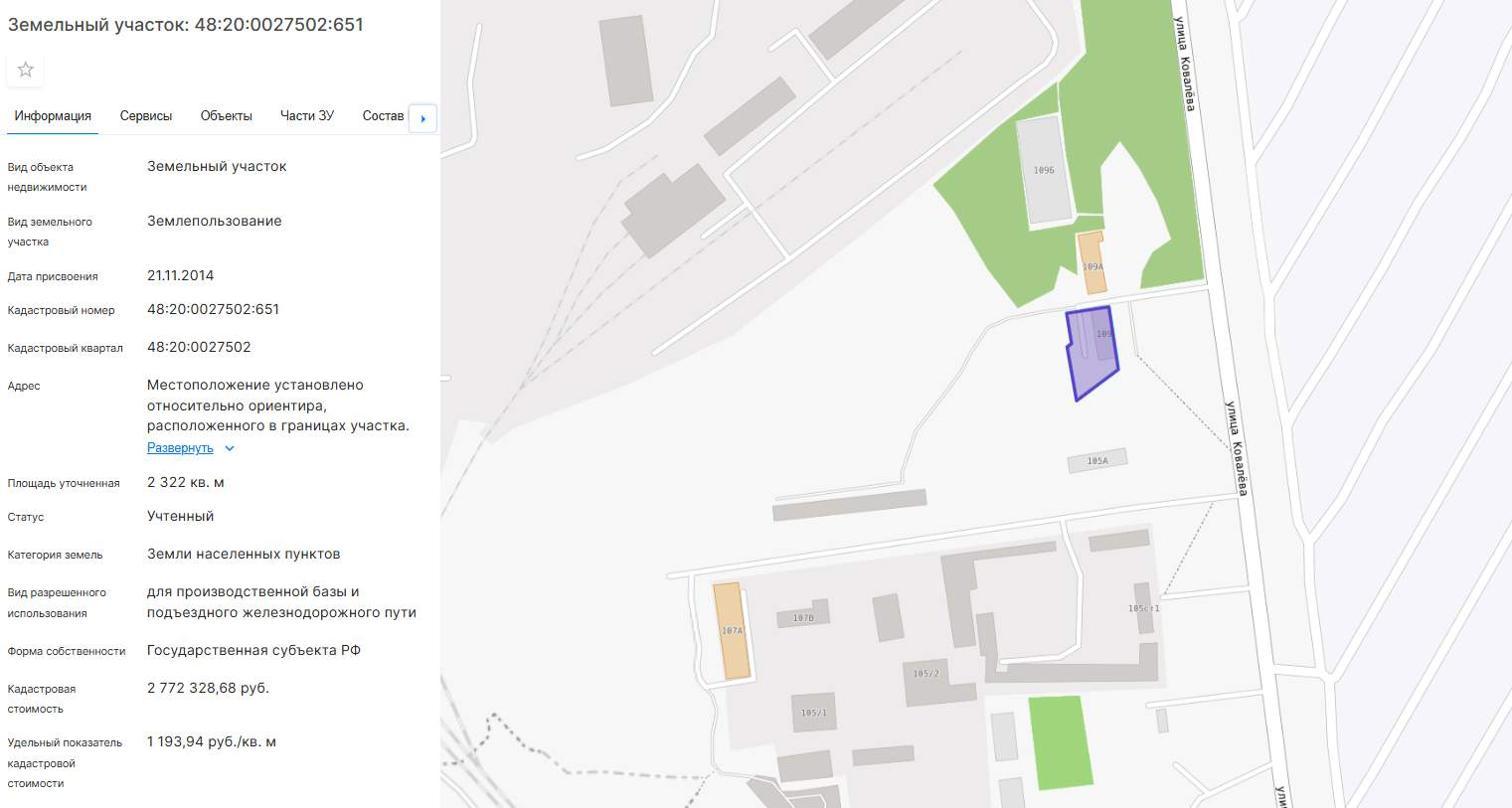The width and height of the screenshot is (1512, 808).
Task: Click the orange building labeled 109А
Action: 1092,263
